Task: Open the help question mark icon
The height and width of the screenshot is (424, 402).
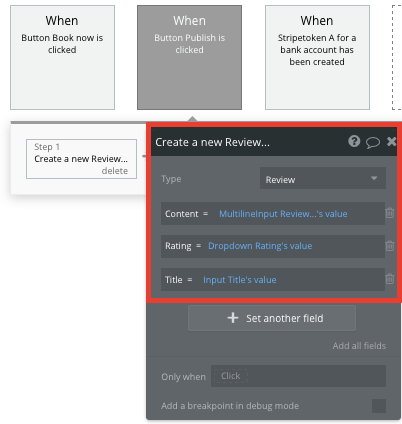Action: click(354, 141)
